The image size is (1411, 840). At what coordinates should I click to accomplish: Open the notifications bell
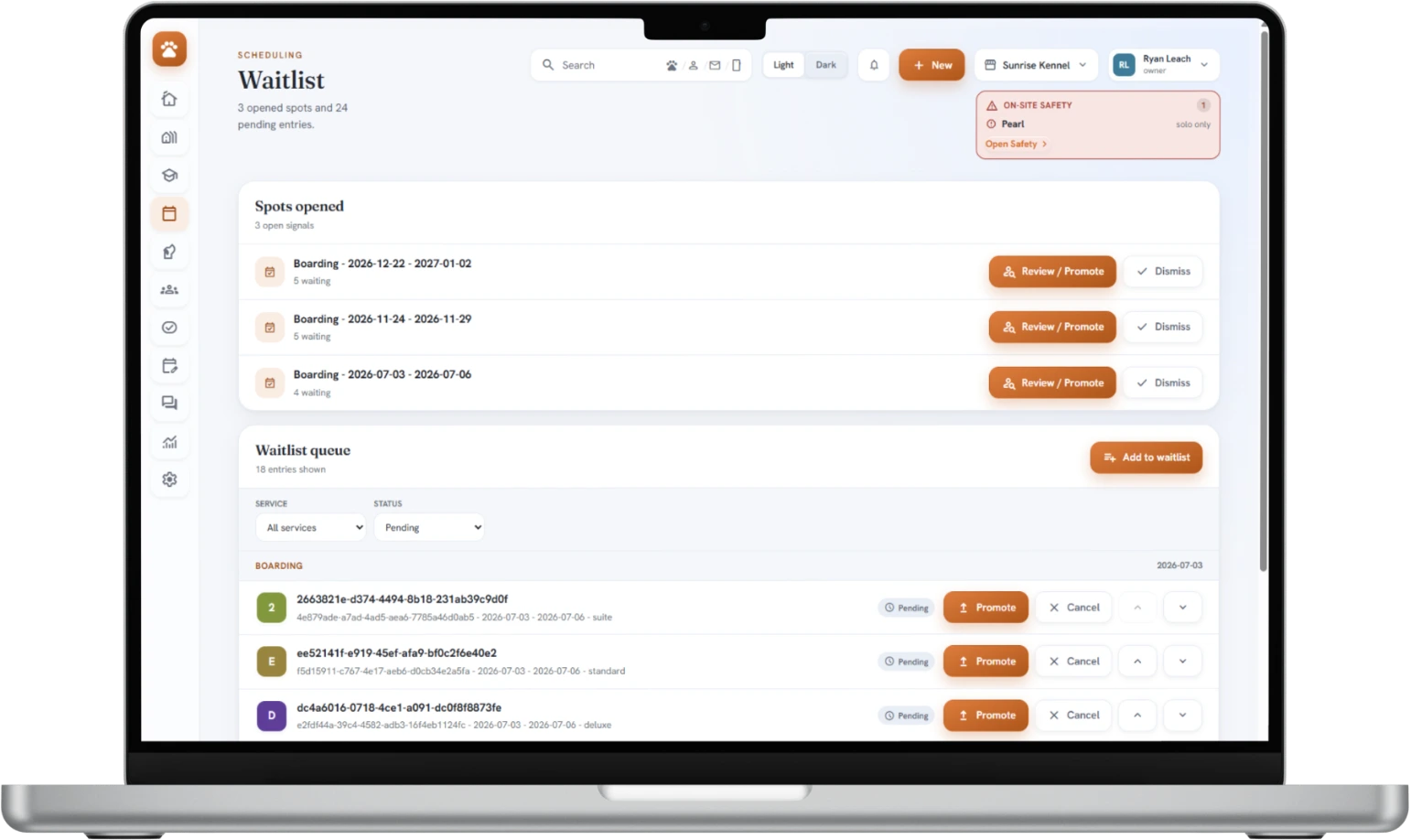874,65
